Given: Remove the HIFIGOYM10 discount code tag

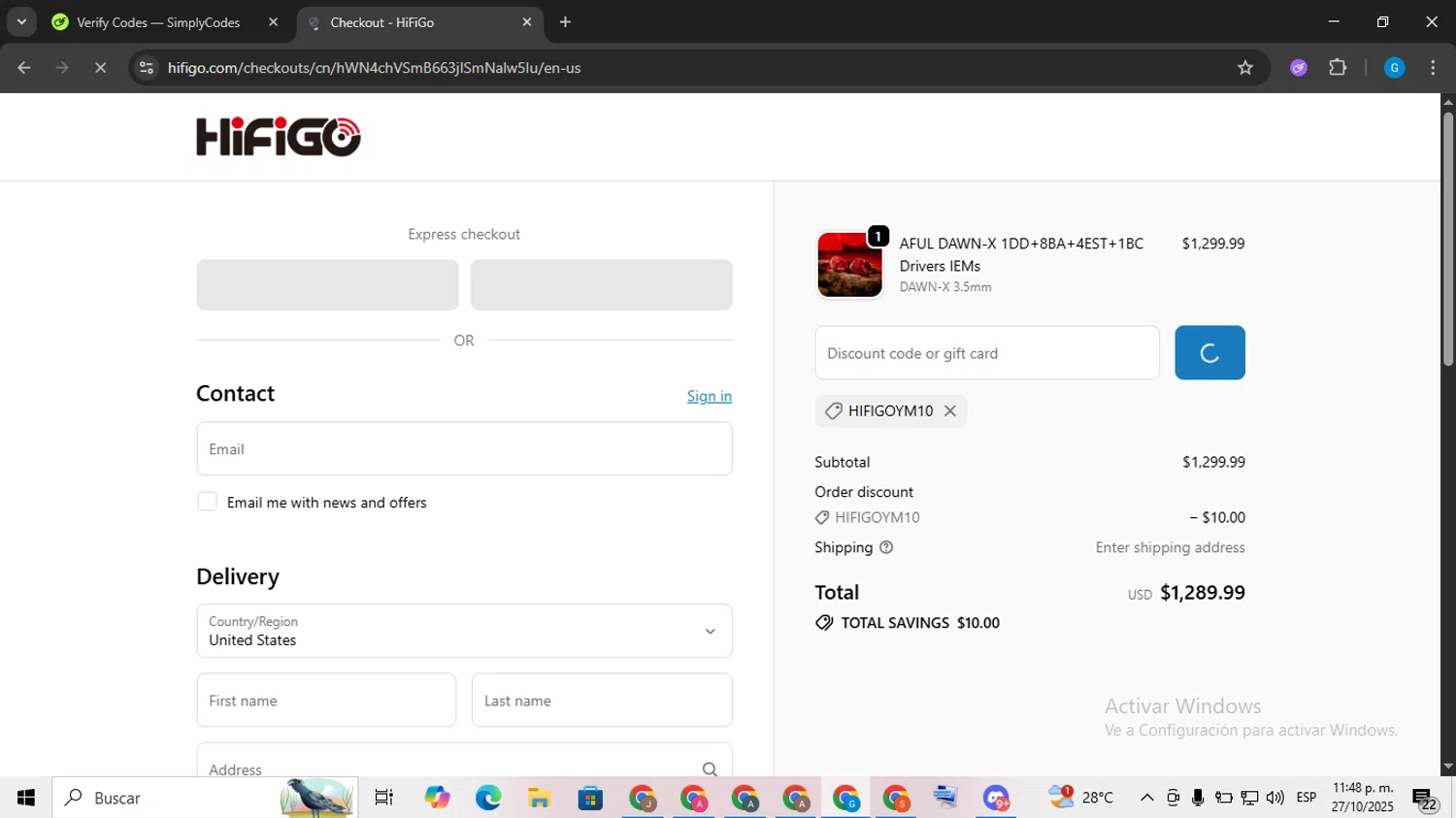Looking at the screenshot, I should tap(950, 410).
